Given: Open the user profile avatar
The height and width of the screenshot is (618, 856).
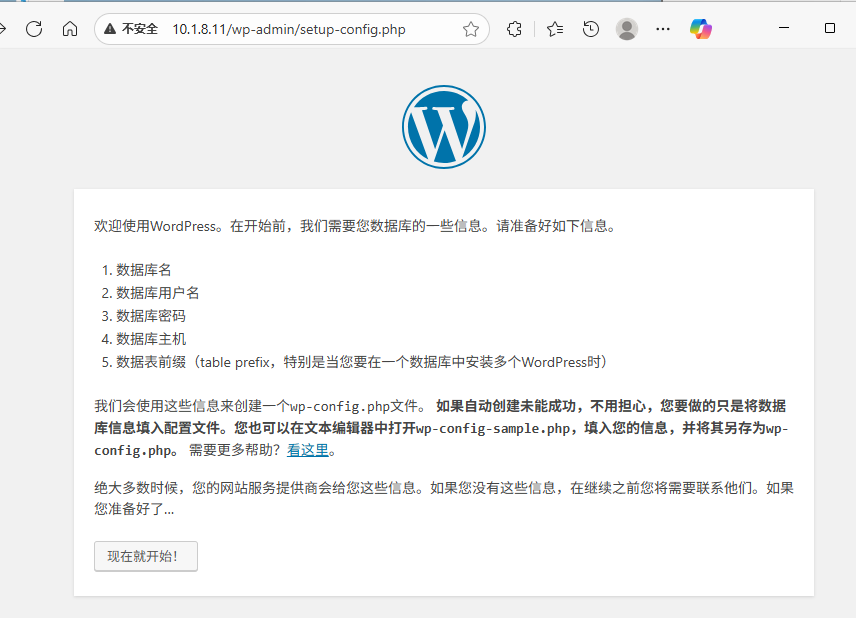Looking at the screenshot, I should point(627,29).
